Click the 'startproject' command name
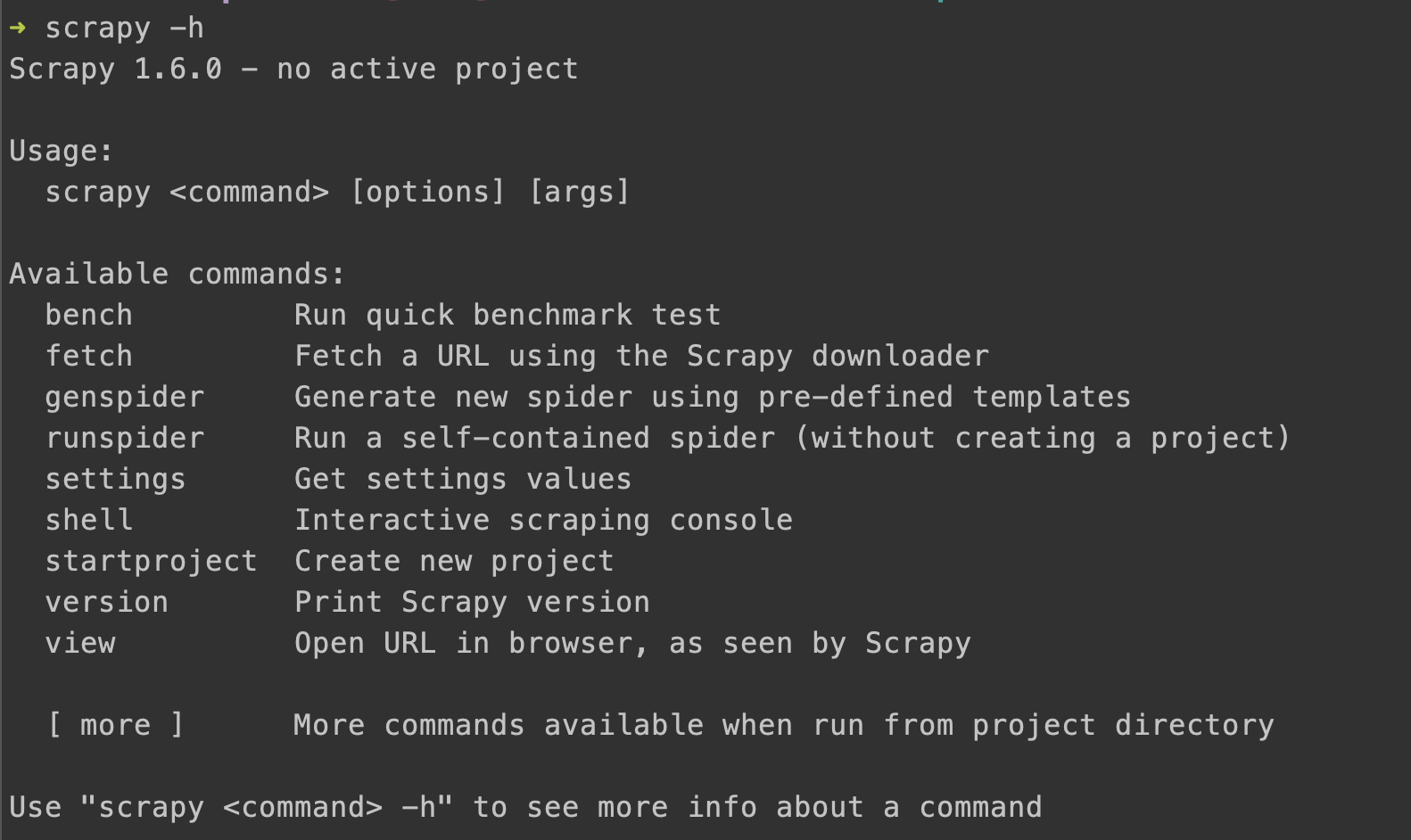The image size is (1411, 840). (151, 562)
